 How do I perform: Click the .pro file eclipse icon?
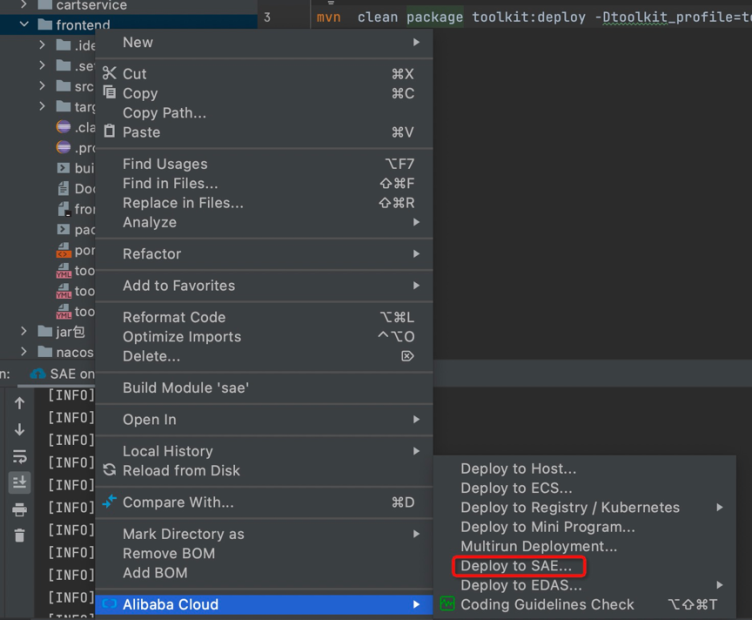click(63, 147)
